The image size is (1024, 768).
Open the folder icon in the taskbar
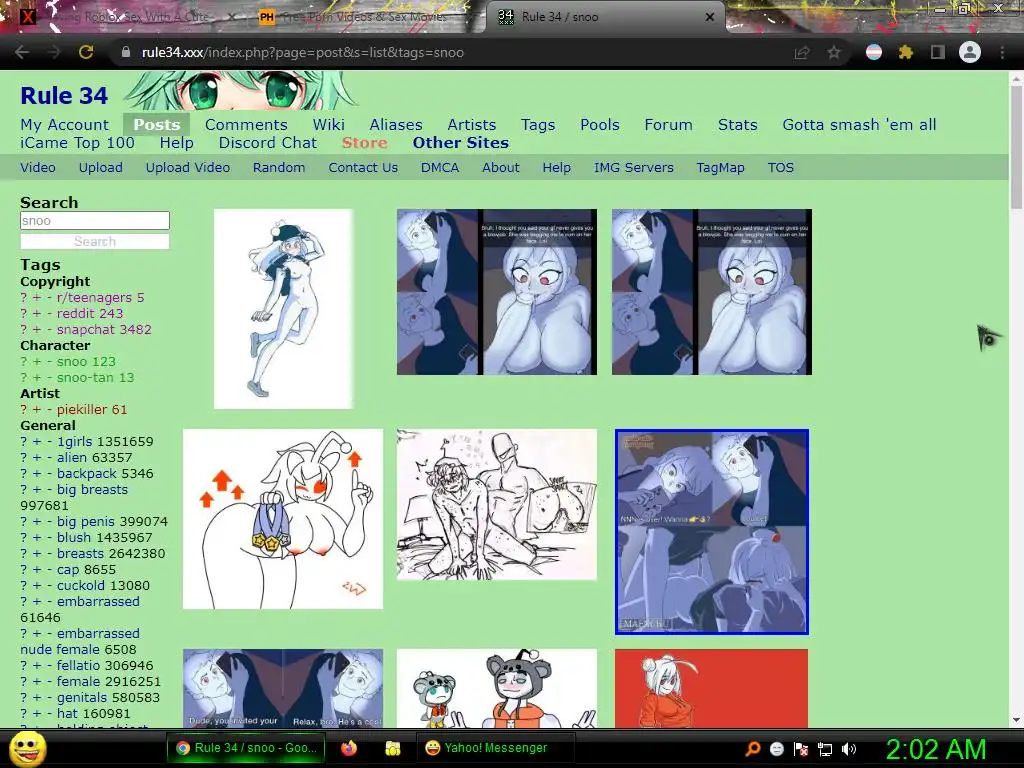point(392,748)
